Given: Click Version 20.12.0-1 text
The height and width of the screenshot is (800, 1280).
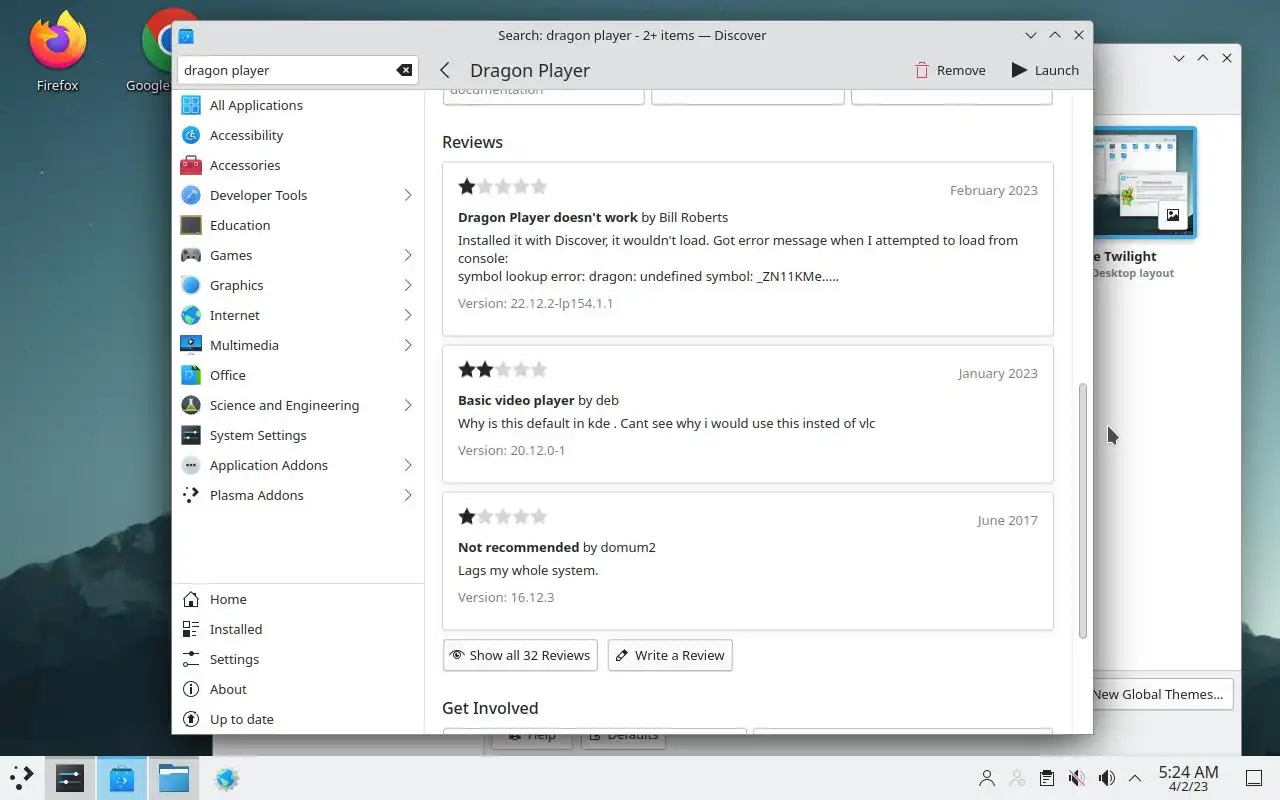Looking at the screenshot, I should click(x=511, y=450).
